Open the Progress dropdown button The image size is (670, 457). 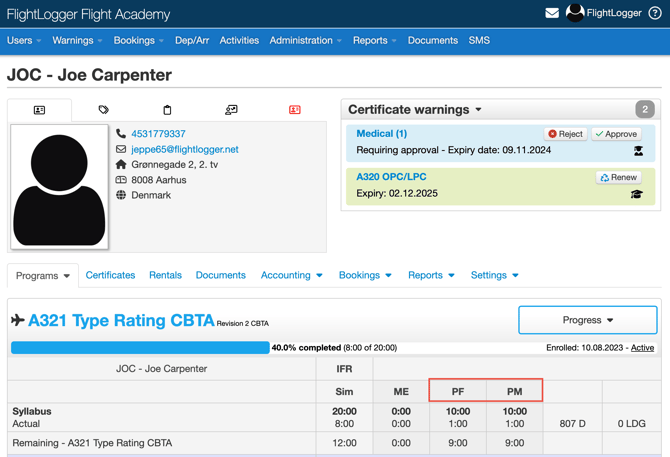pos(587,320)
